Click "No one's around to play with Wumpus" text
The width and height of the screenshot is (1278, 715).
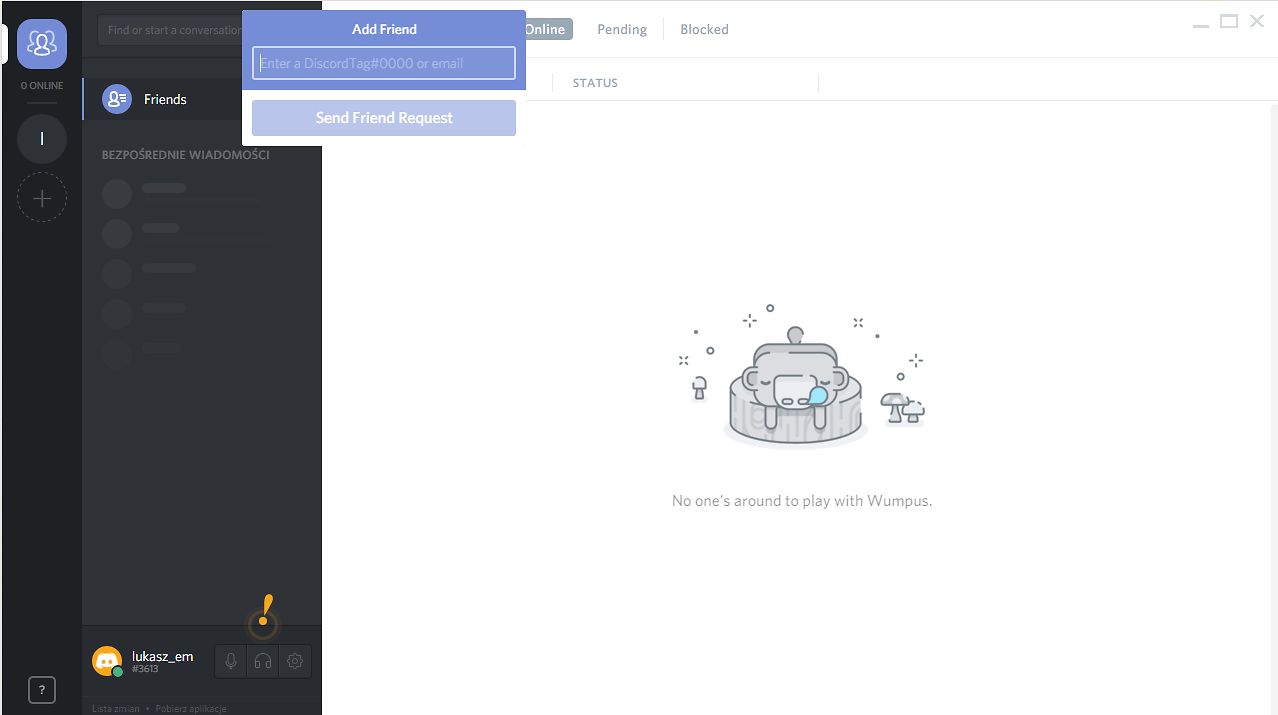click(802, 500)
